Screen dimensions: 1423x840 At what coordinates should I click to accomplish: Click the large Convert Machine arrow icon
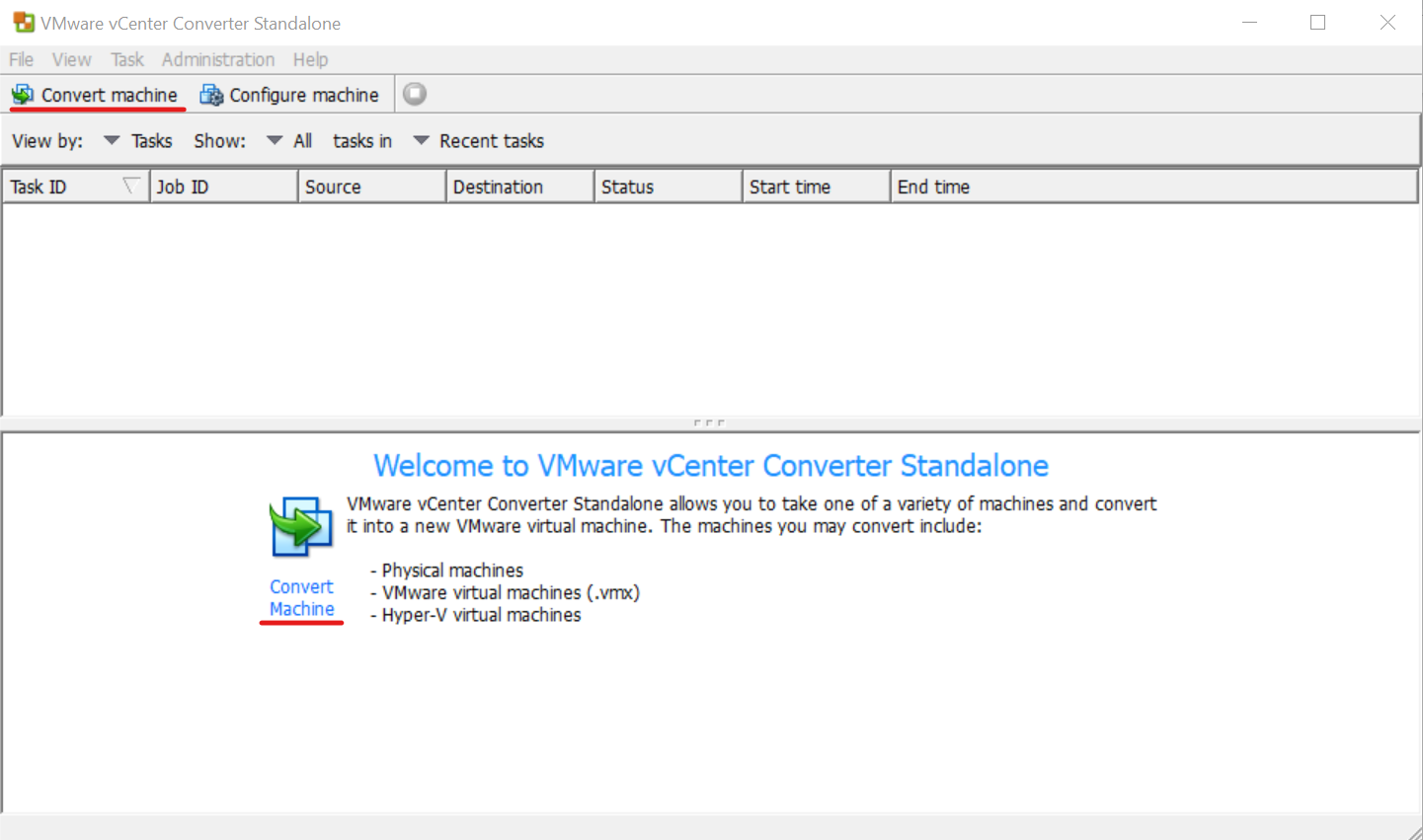(x=301, y=527)
